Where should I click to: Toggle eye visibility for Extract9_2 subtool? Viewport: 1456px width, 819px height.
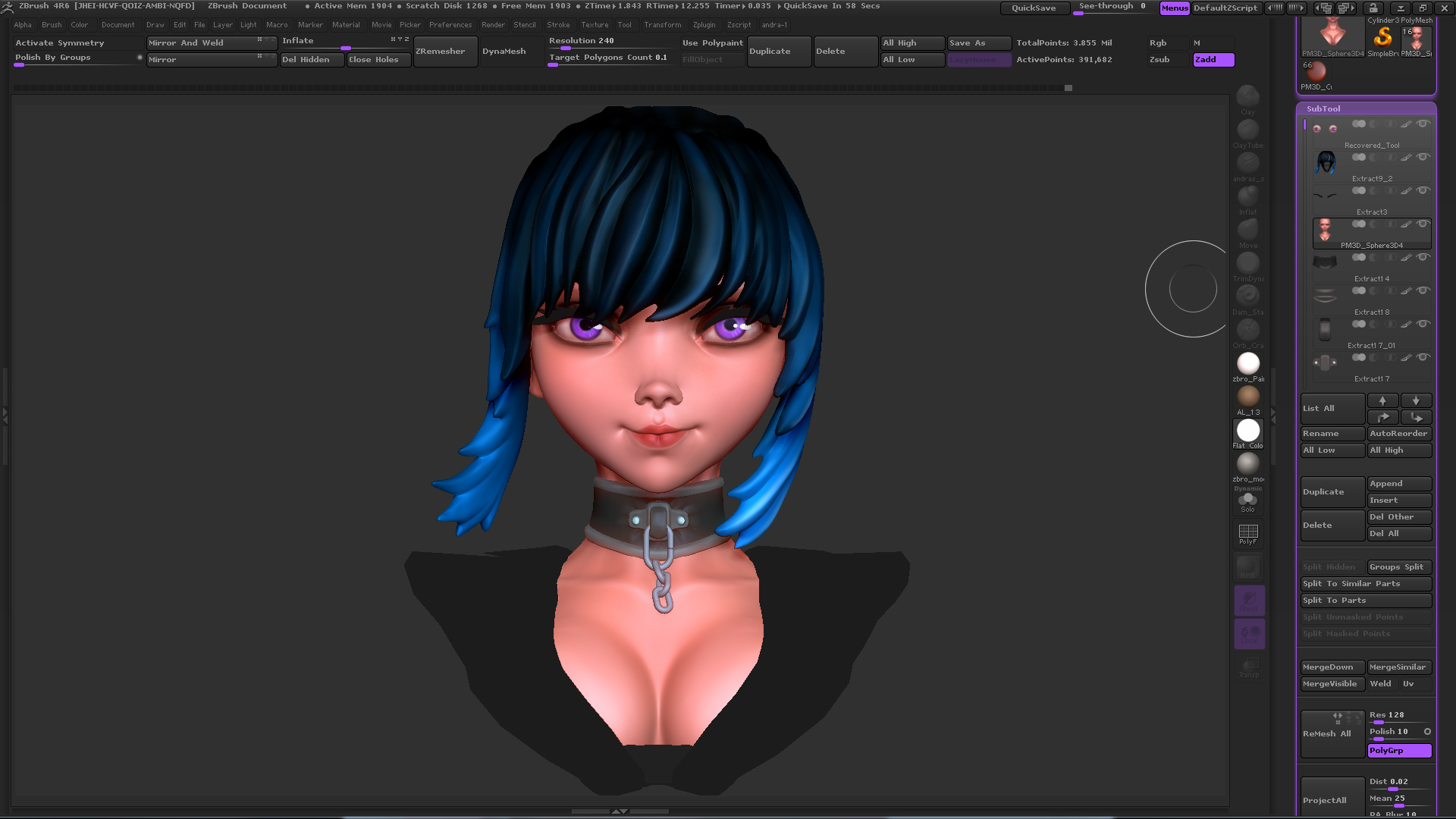[x=1423, y=157]
